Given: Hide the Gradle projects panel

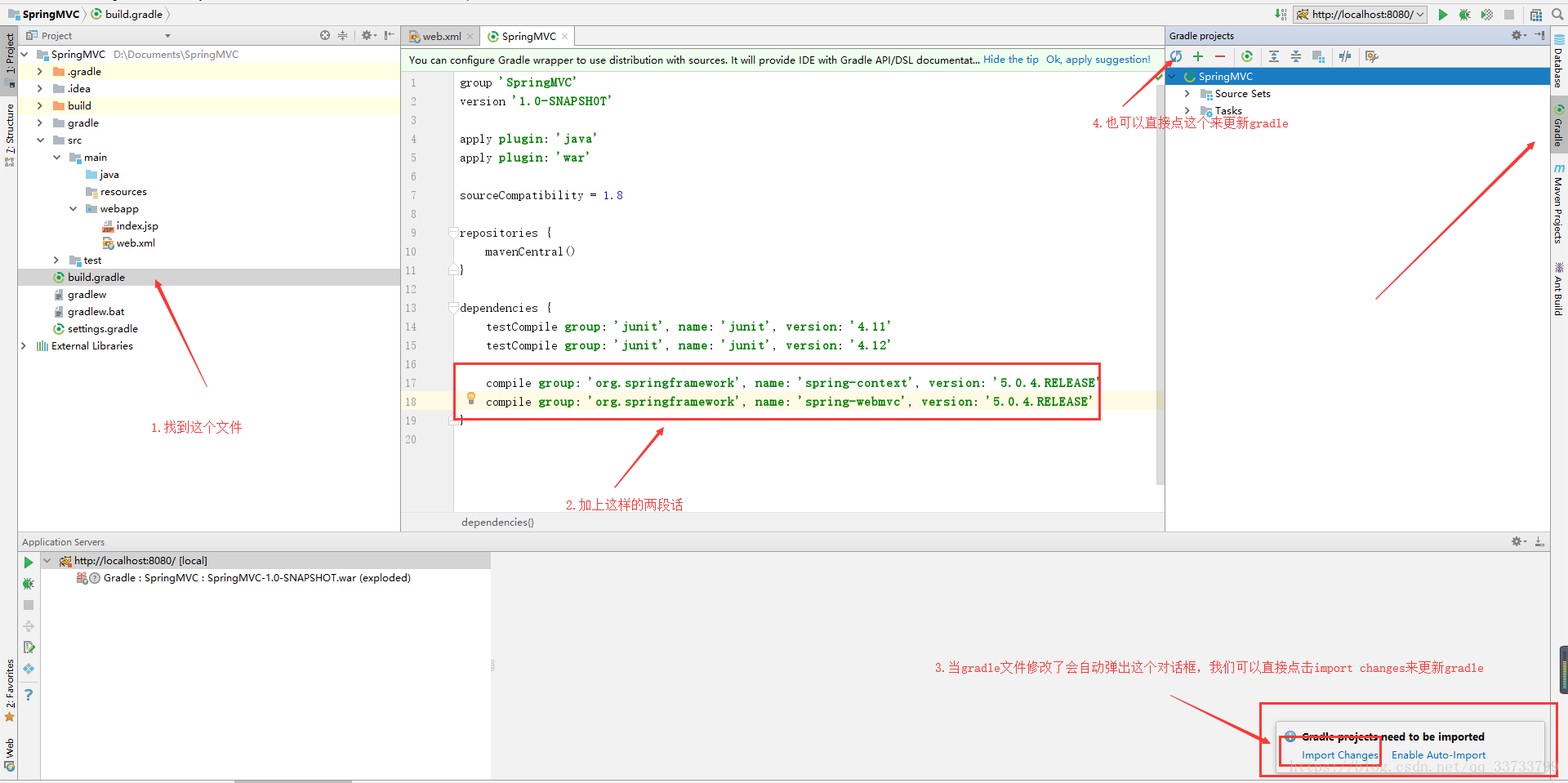Looking at the screenshot, I should tap(1539, 35).
